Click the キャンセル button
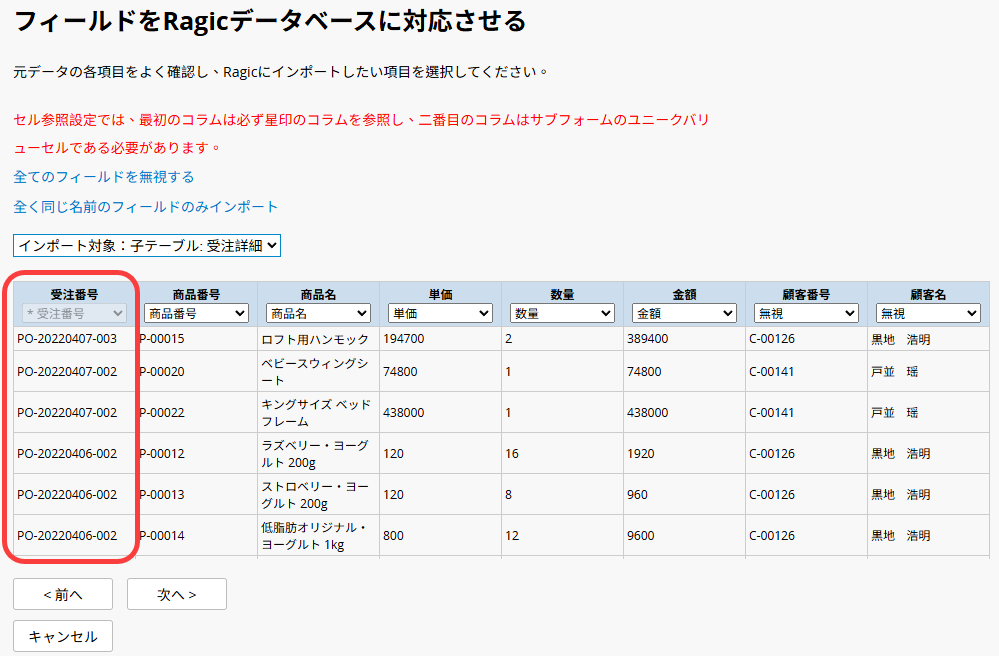 (63, 636)
